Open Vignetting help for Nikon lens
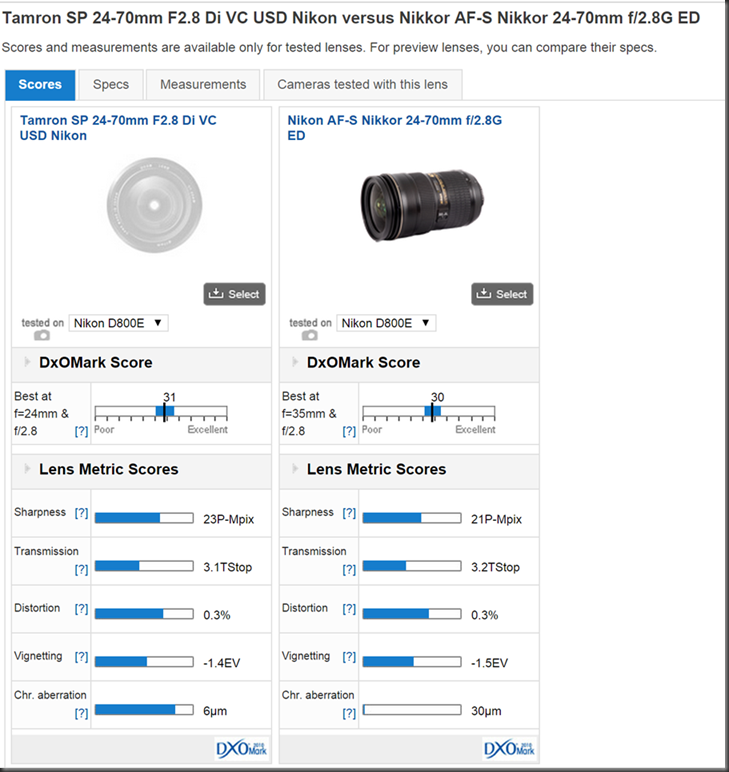Screen dimensions: 729x772 coord(349,657)
